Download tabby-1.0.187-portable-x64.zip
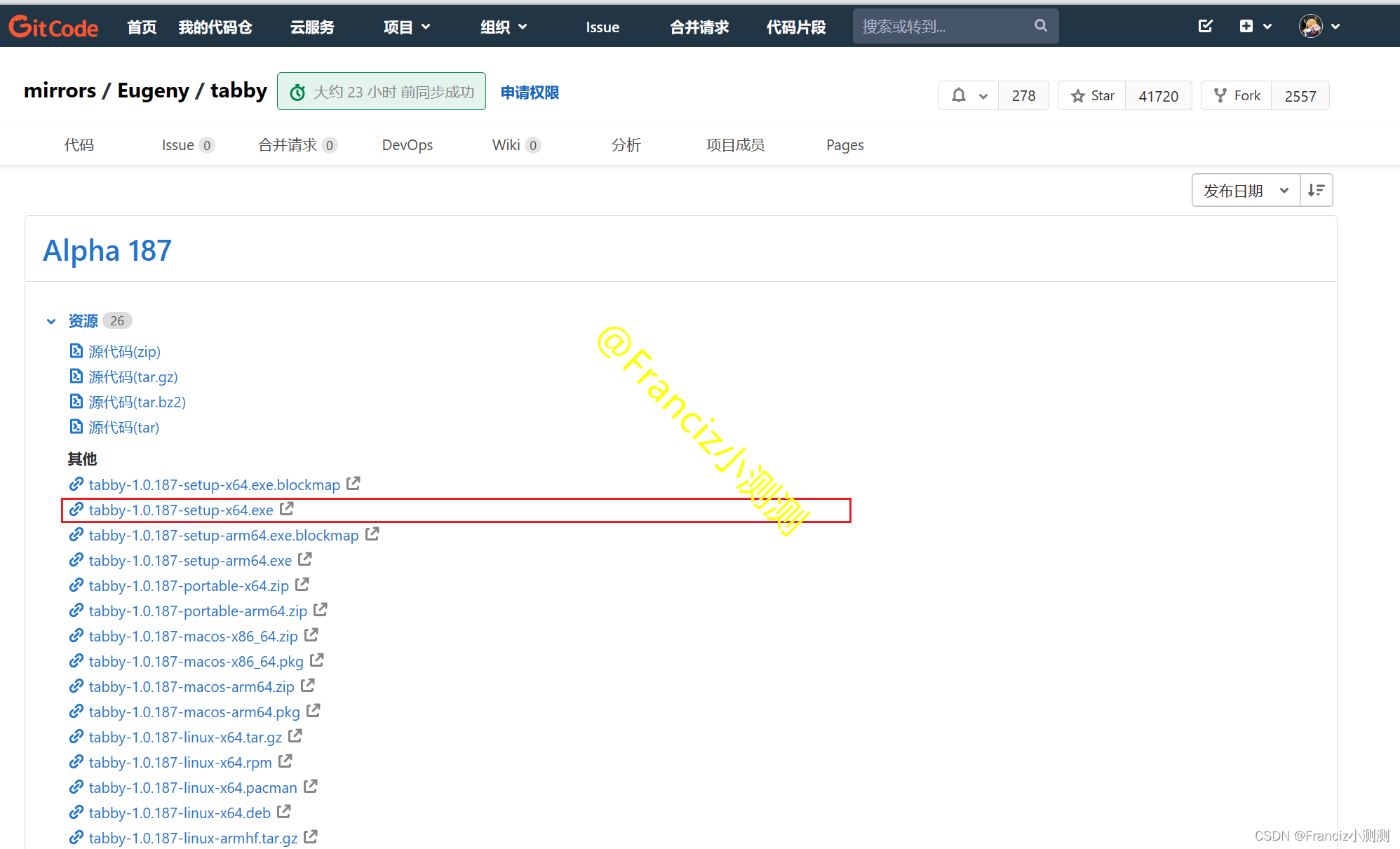Image resolution: width=1400 pixels, height=849 pixels. click(x=189, y=585)
